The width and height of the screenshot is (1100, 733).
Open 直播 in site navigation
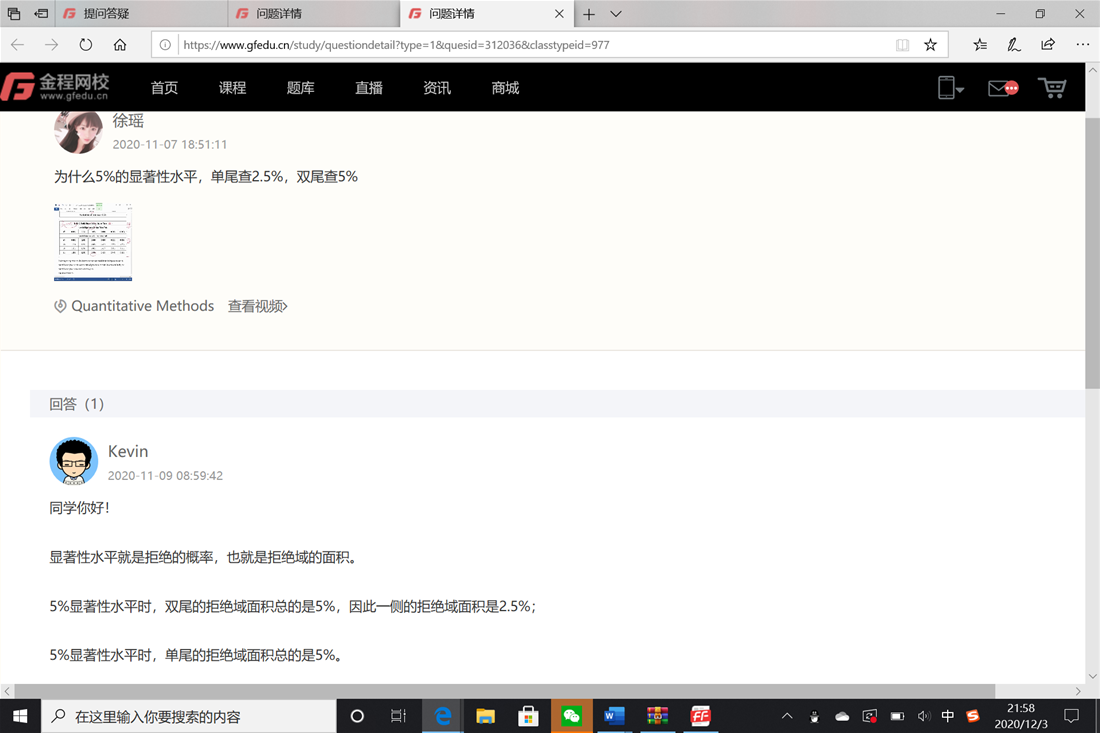369,88
